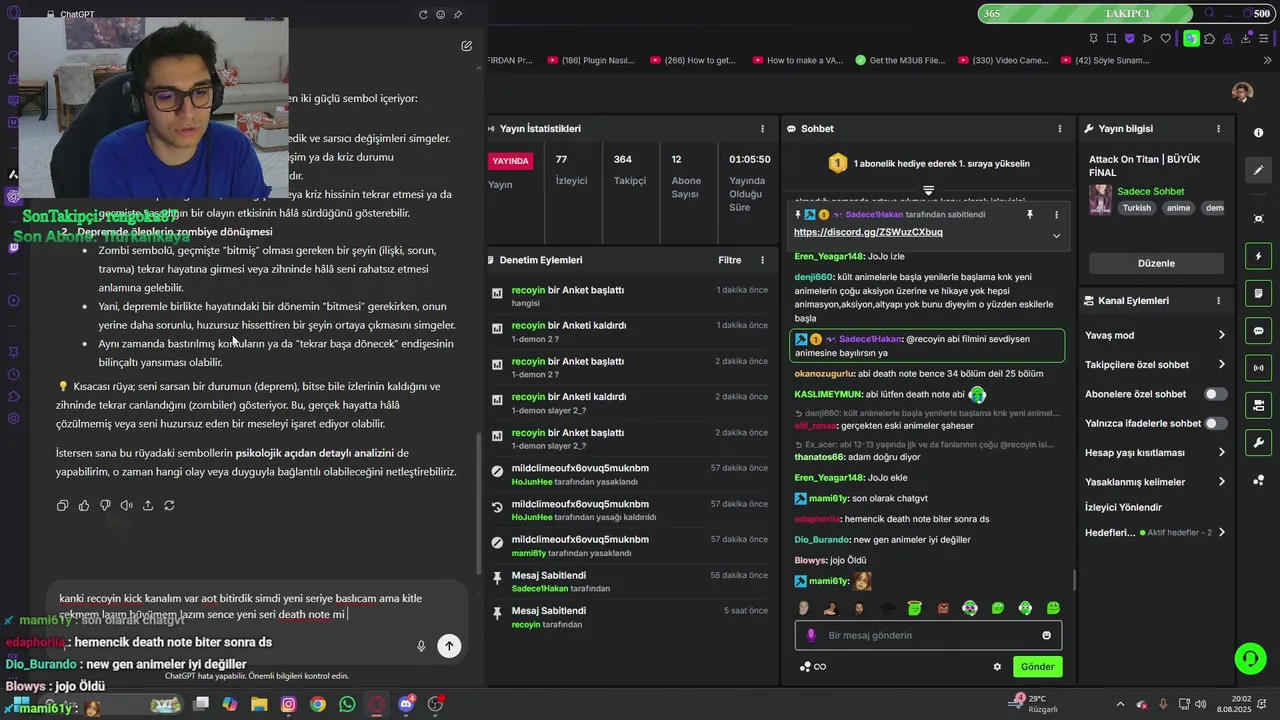Image resolution: width=1280 pixels, height=720 pixels.
Task: Open bookmark How to make a VA...
Action: point(797,60)
